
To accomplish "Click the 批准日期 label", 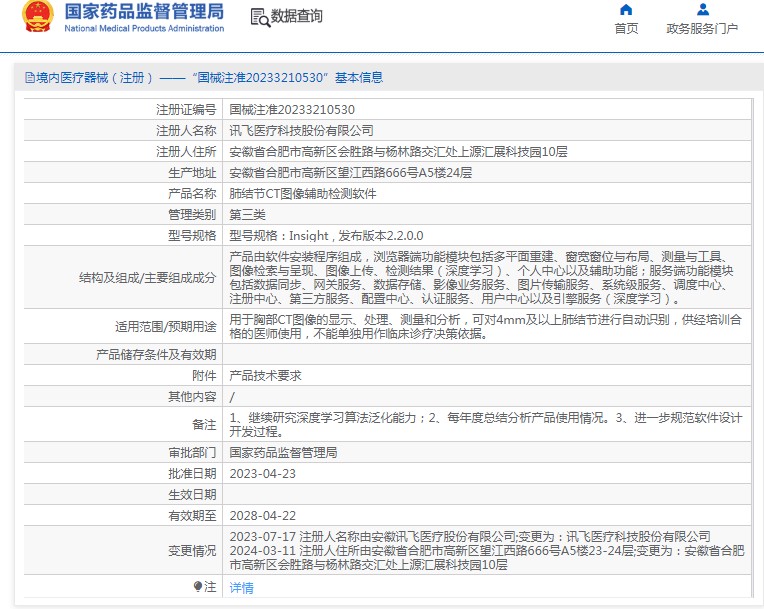I will [x=192, y=474].
